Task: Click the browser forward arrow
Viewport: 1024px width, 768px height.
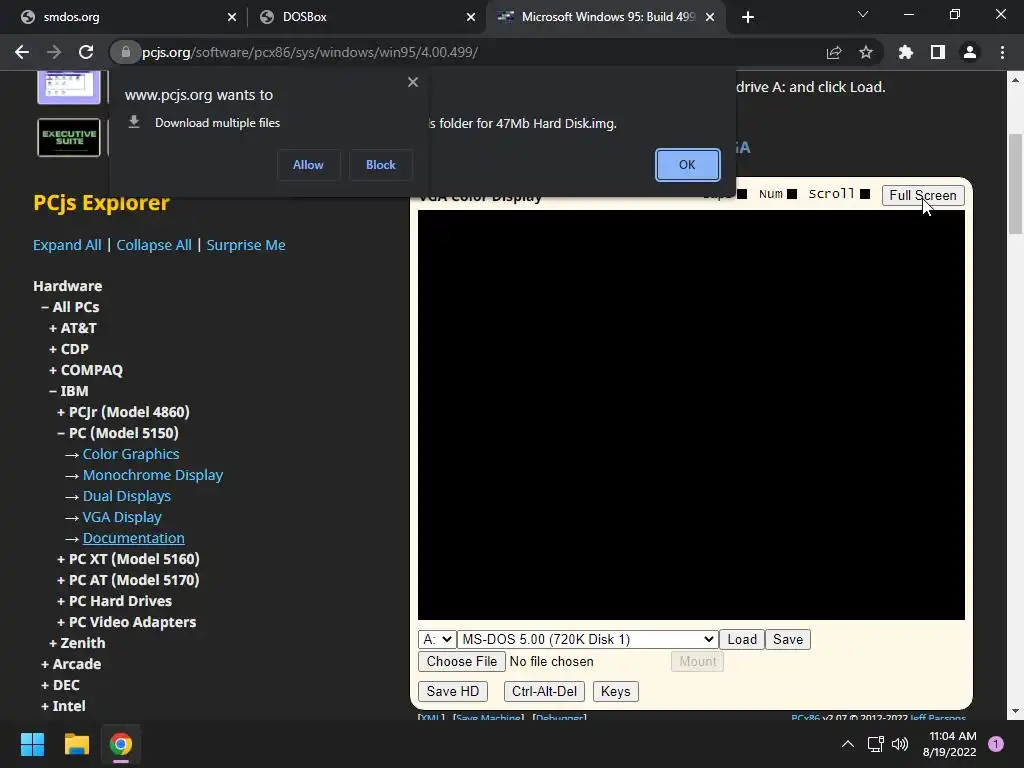Action: [54, 52]
